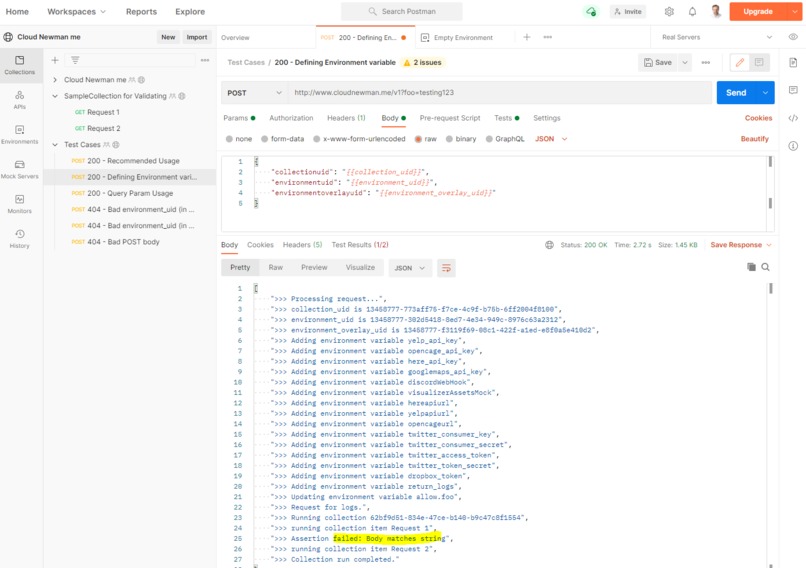Click the New button

pos(168,37)
